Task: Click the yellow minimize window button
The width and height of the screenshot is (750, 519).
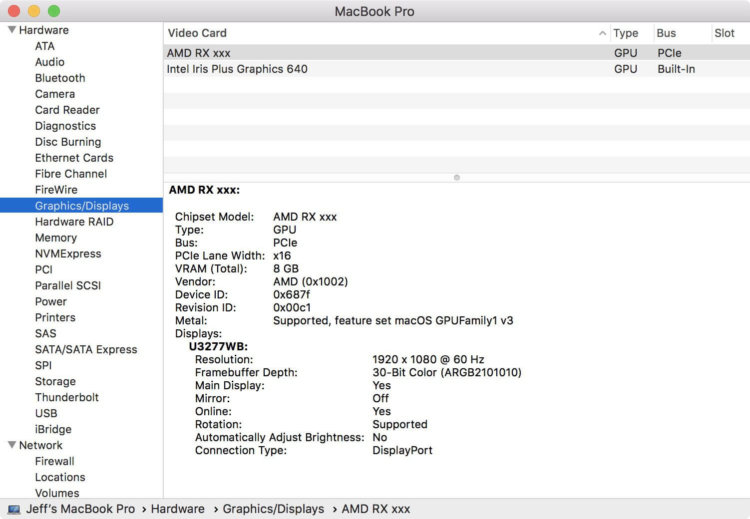Action: click(34, 11)
